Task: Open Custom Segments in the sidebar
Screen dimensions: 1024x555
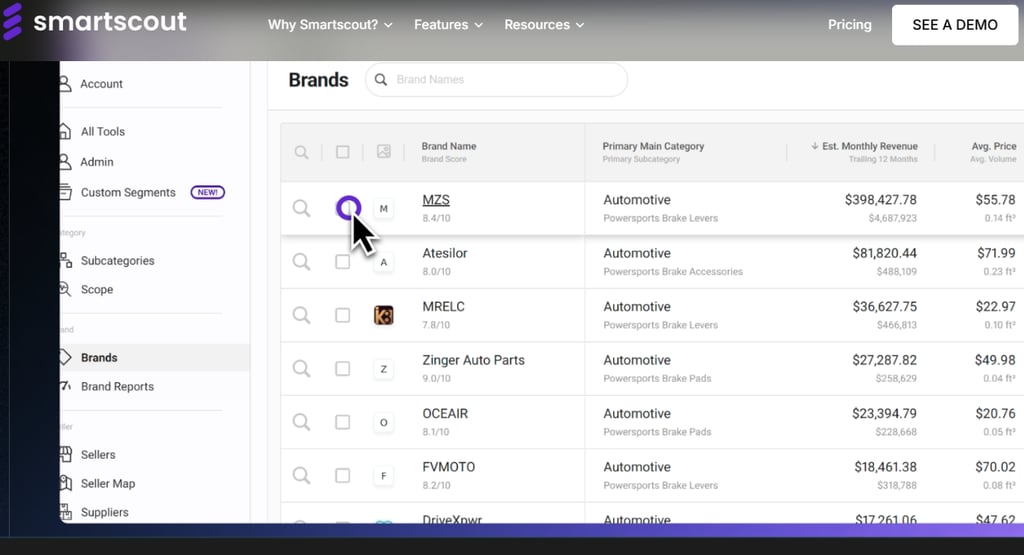Action: pos(128,193)
